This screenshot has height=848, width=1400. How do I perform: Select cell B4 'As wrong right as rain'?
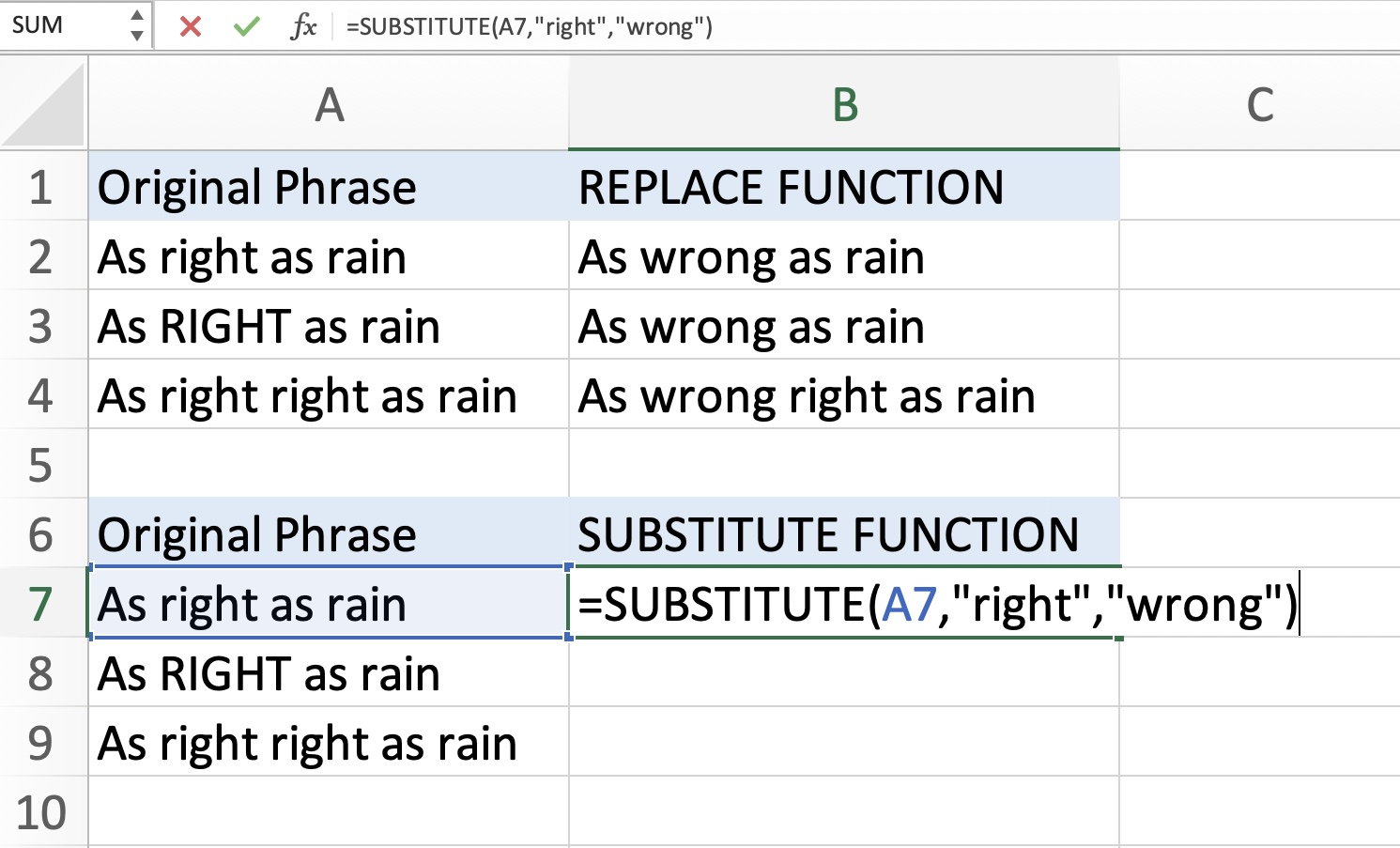[x=844, y=394]
